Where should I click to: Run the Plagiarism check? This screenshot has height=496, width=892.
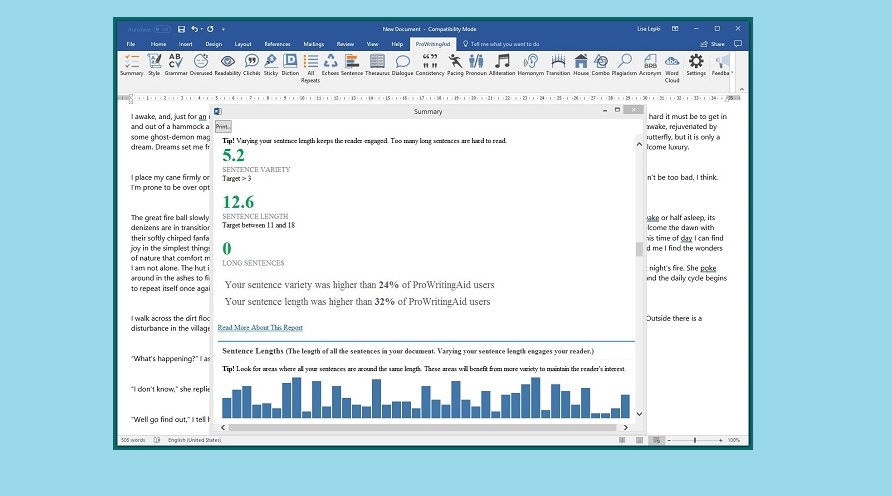click(624, 65)
